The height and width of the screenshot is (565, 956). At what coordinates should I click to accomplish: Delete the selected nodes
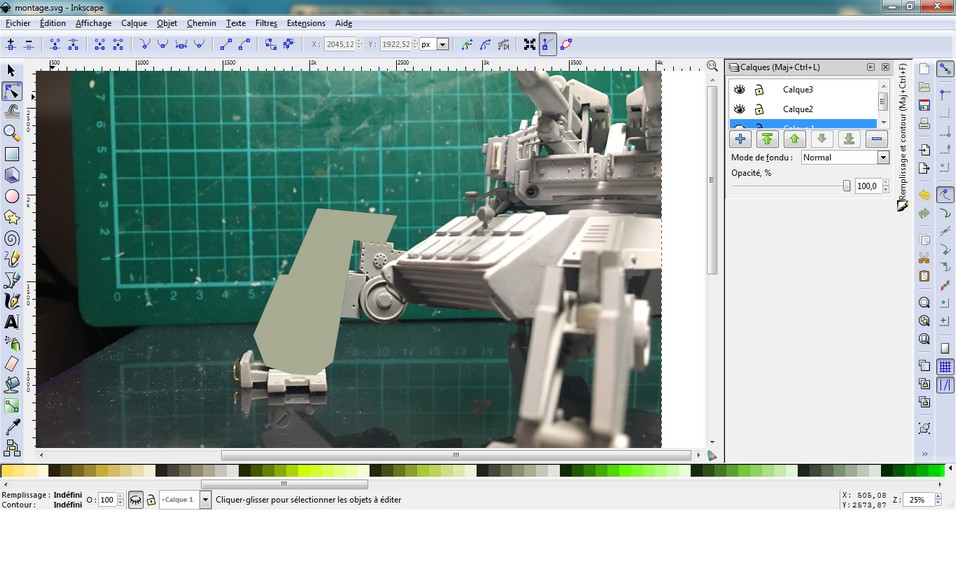click(x=29, y=44)
